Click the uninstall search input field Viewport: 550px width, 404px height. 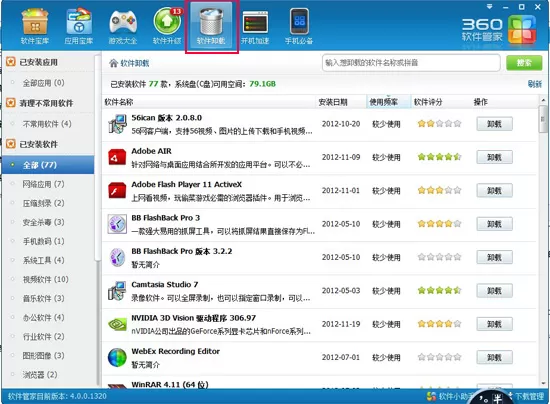(411, 63)
